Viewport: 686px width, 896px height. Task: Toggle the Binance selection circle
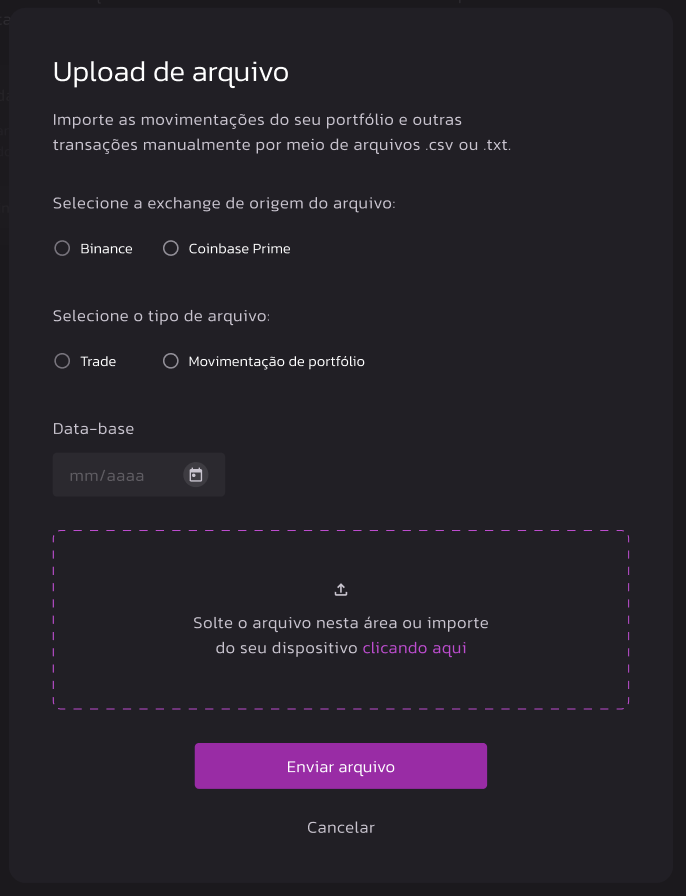point(62,248)
